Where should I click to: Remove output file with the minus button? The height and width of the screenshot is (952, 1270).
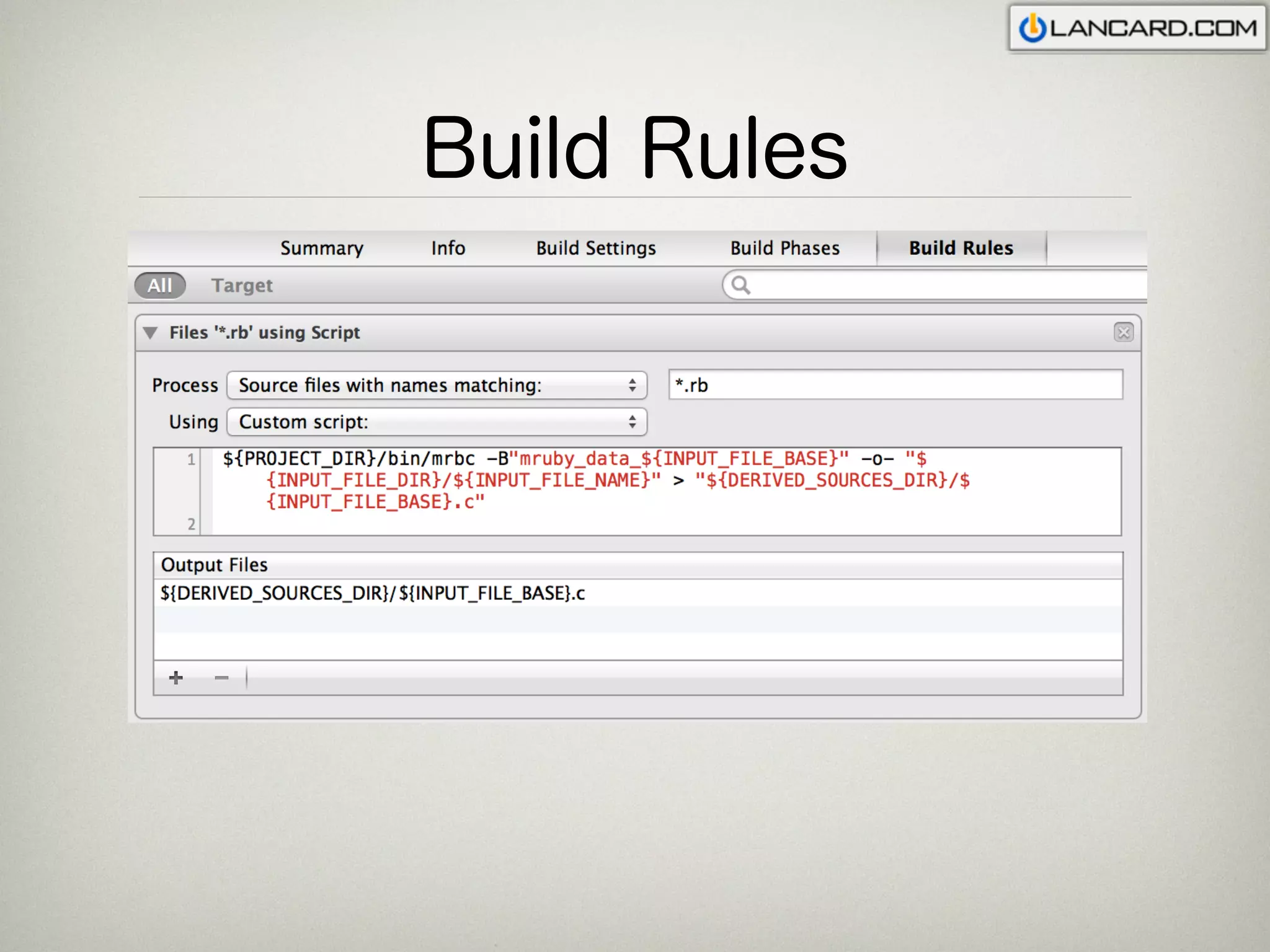click(221, 678)
